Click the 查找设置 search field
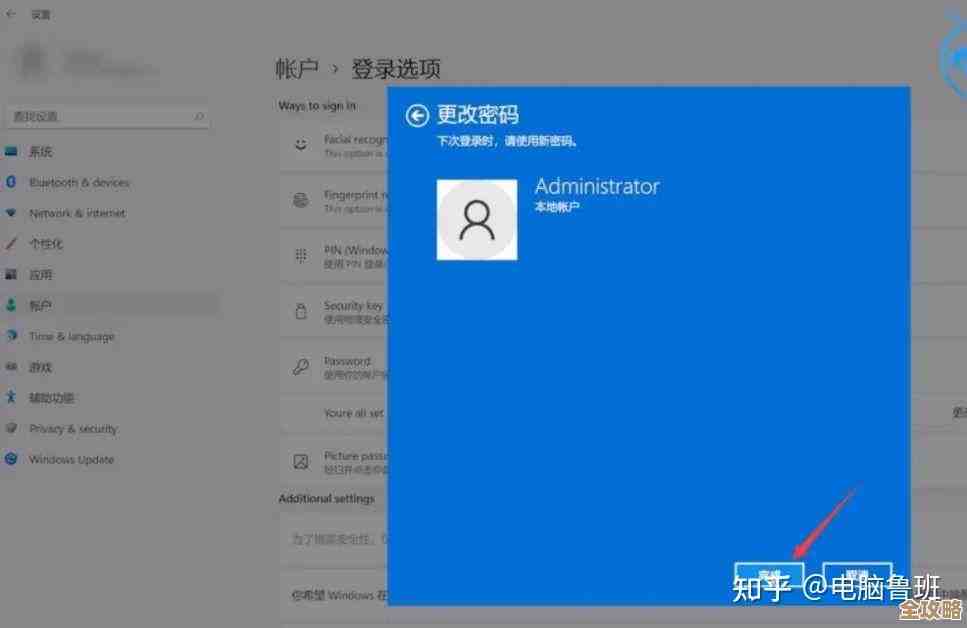 pyautogui.click(x=108, y=116)
